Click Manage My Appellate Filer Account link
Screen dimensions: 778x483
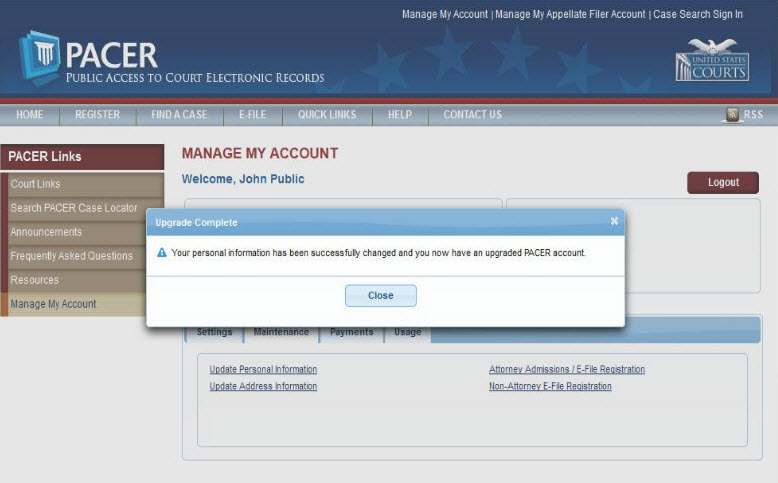click(570, 14)
